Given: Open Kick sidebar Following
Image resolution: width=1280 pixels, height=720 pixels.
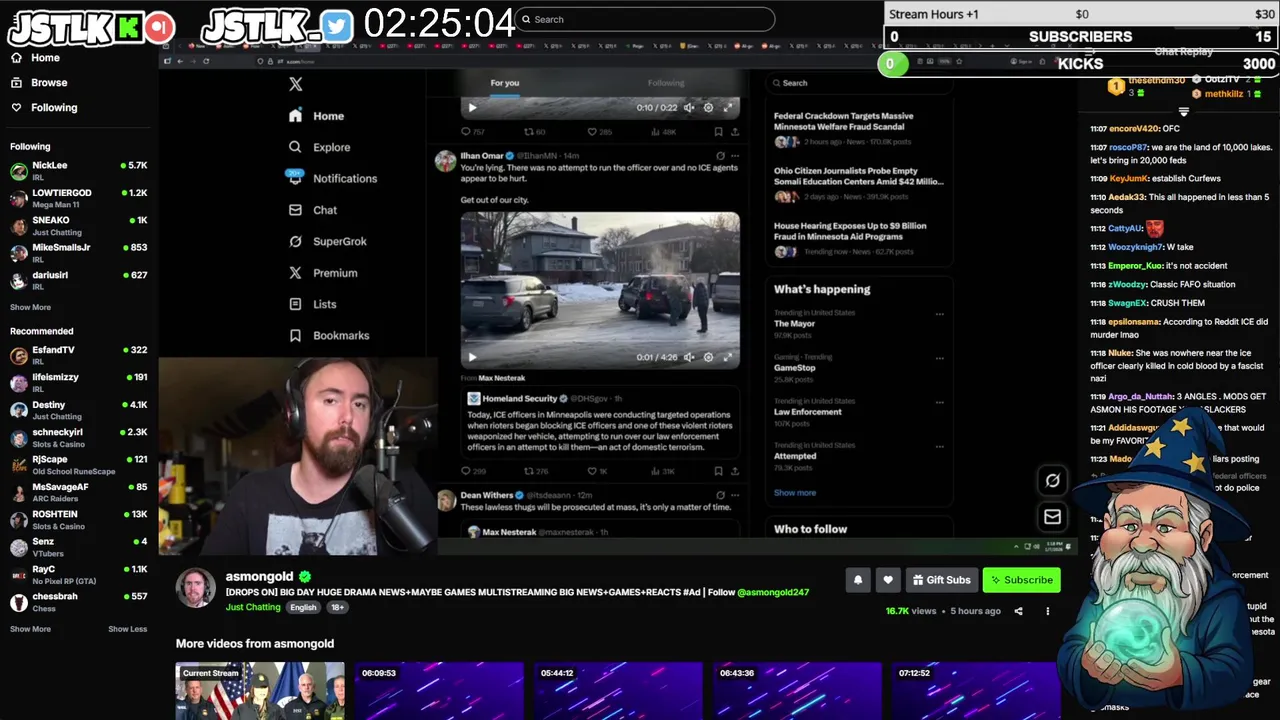Looking at the screenshot, I should (43, 107).
